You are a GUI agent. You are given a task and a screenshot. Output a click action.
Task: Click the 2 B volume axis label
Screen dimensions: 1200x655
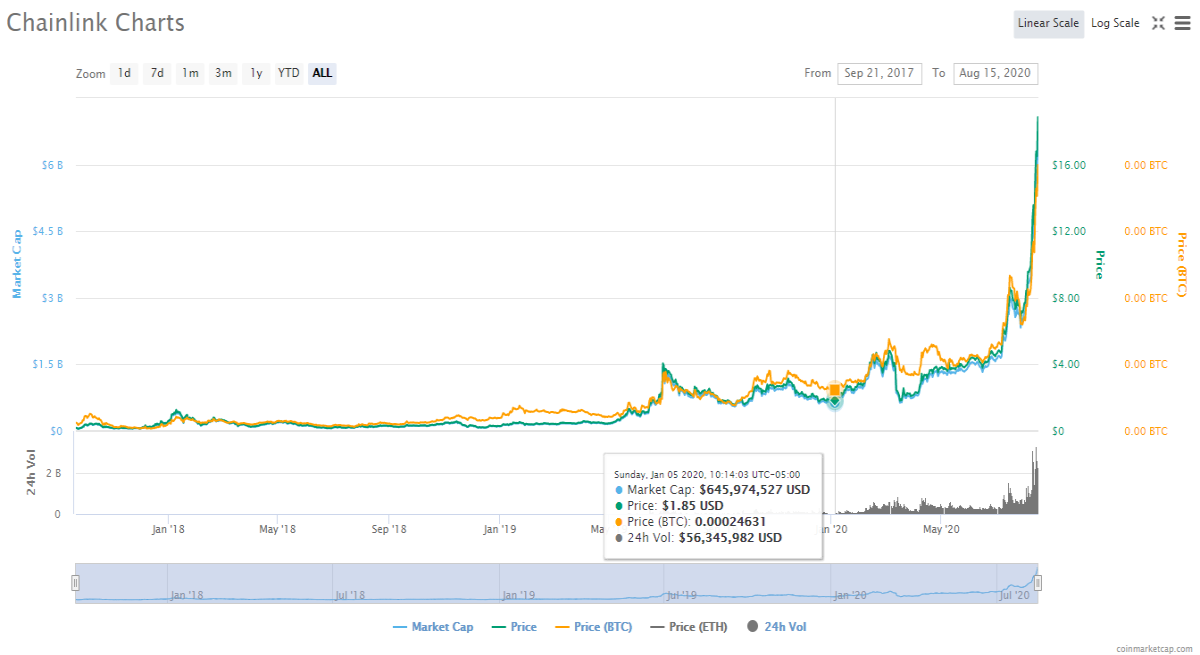(x=53, y=473)
